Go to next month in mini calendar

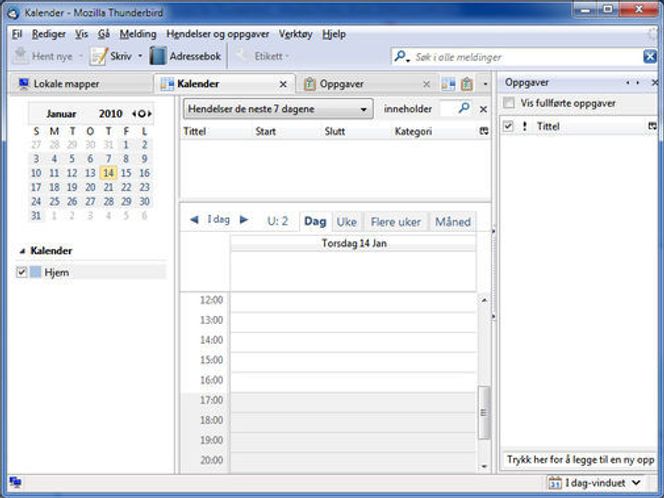(149, 113)
